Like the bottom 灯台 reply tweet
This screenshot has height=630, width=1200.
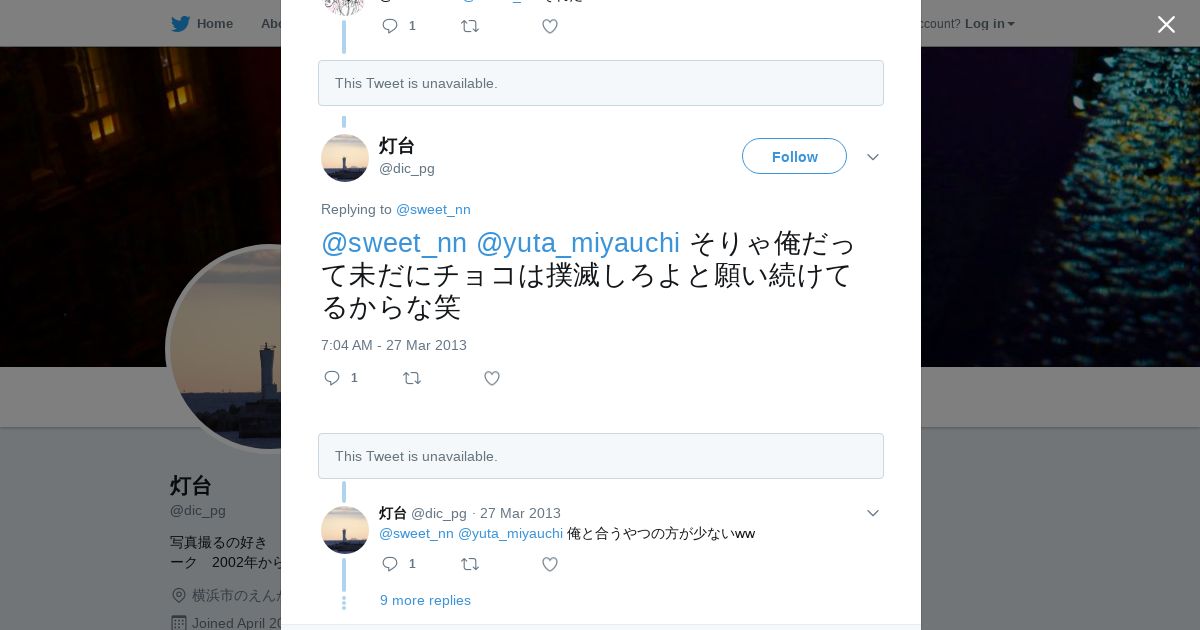(x=550, y=564)
